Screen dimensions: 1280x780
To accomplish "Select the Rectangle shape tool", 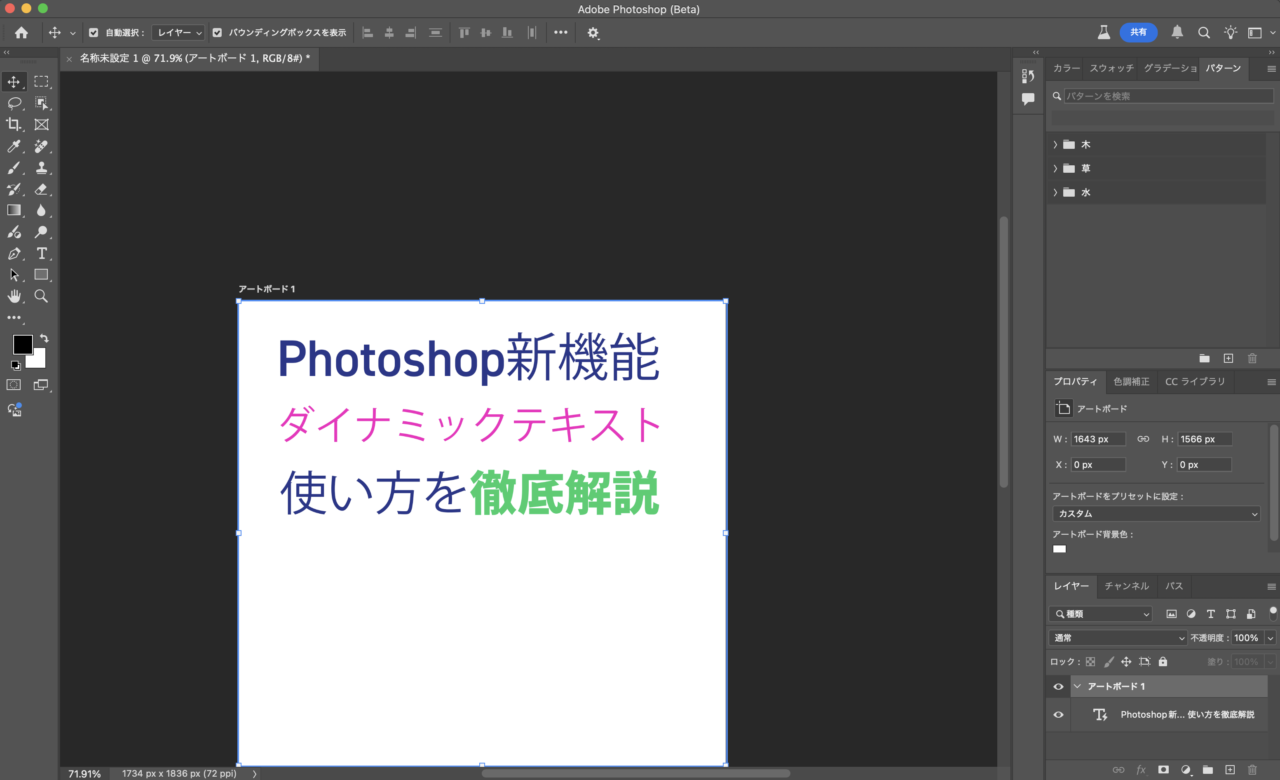I will pyautogui.click(x=41, y=275).
